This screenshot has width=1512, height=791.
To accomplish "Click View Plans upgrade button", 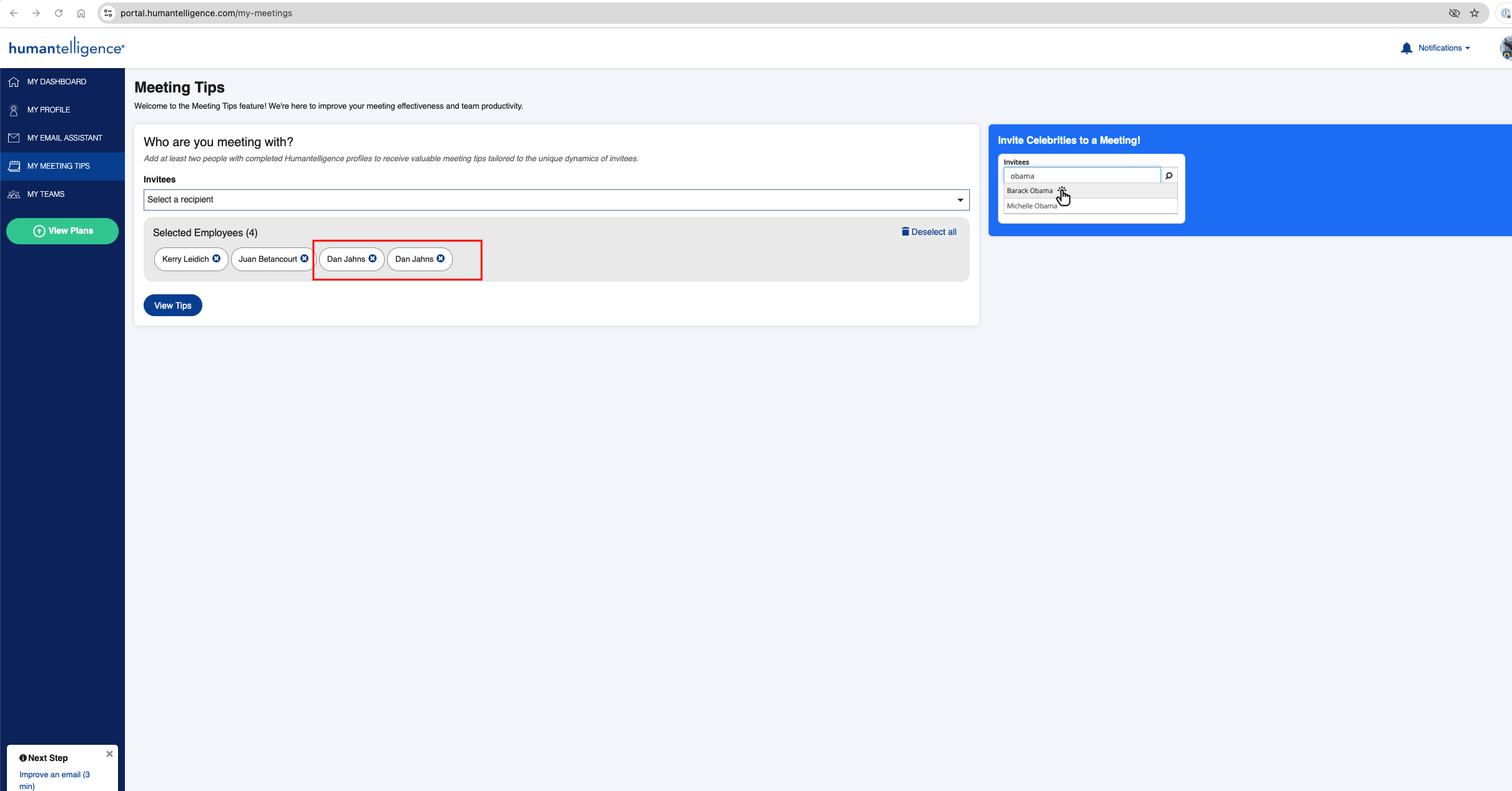I will (62, 230).
